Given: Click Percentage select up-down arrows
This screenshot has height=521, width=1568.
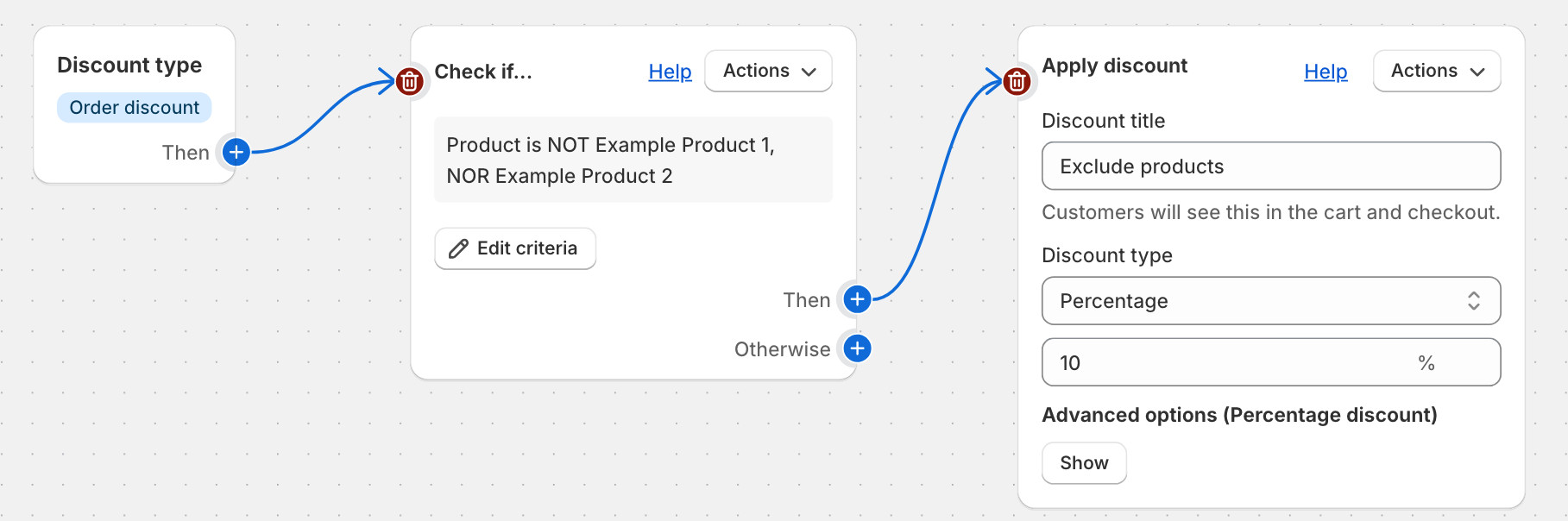Looking at the screenshot, I should (1473, 301).
